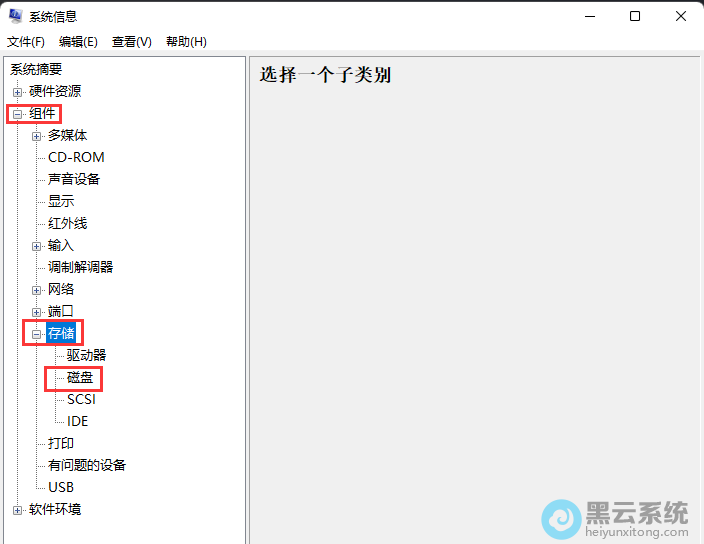Image resolution: width=704 pixels, height=544 pixels.
Task: Open the 帮助(H) menu
Action: point(186,41)
